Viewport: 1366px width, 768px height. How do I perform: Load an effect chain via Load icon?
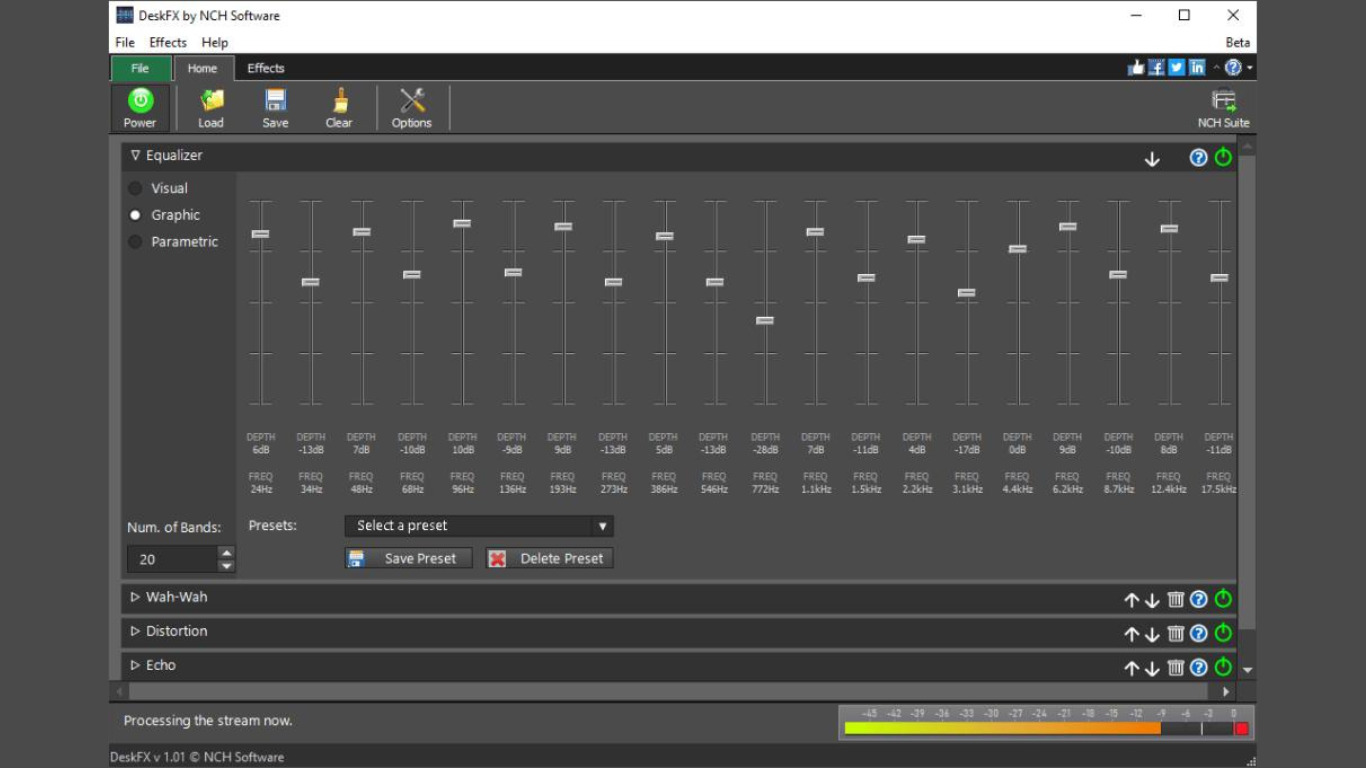(211, 108)
